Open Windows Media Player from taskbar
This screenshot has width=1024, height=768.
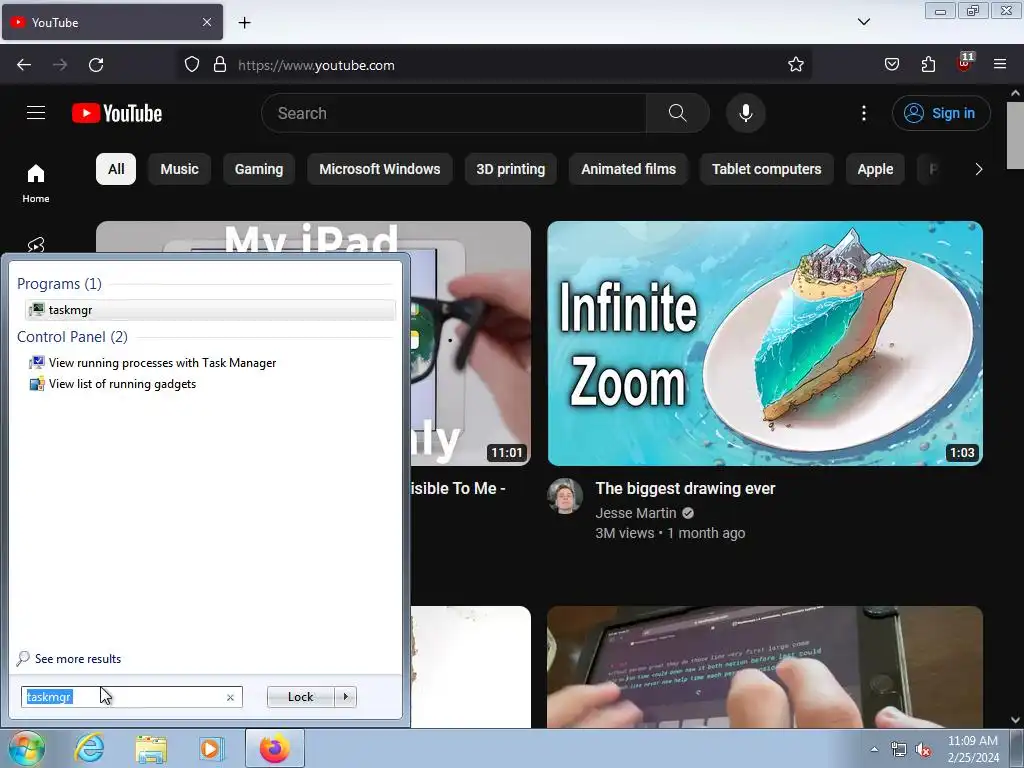(210, 748)
